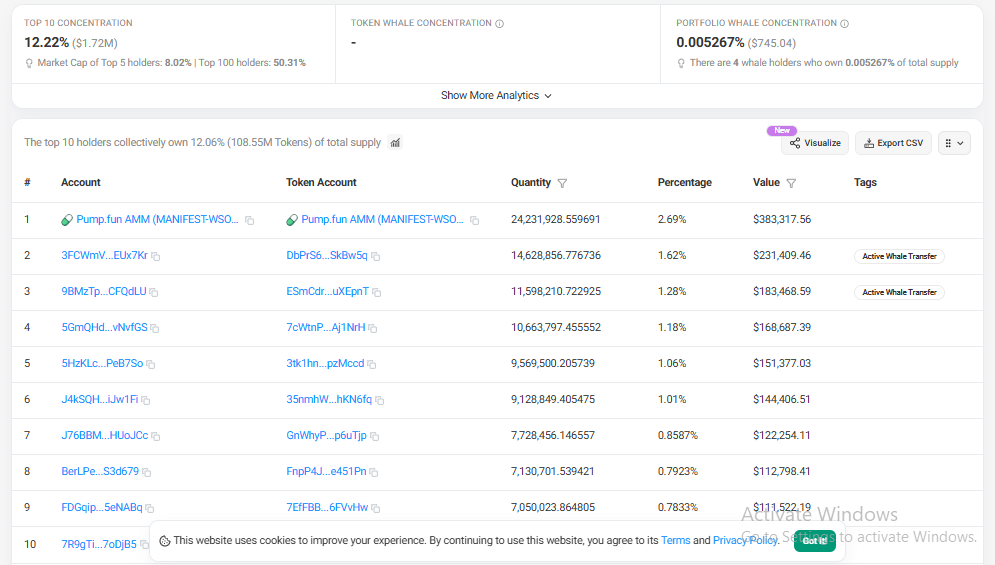Screen dimensions: 995x565
Task: Copy address J4kSQH...iJw1Fi
Action: (145, 400)
